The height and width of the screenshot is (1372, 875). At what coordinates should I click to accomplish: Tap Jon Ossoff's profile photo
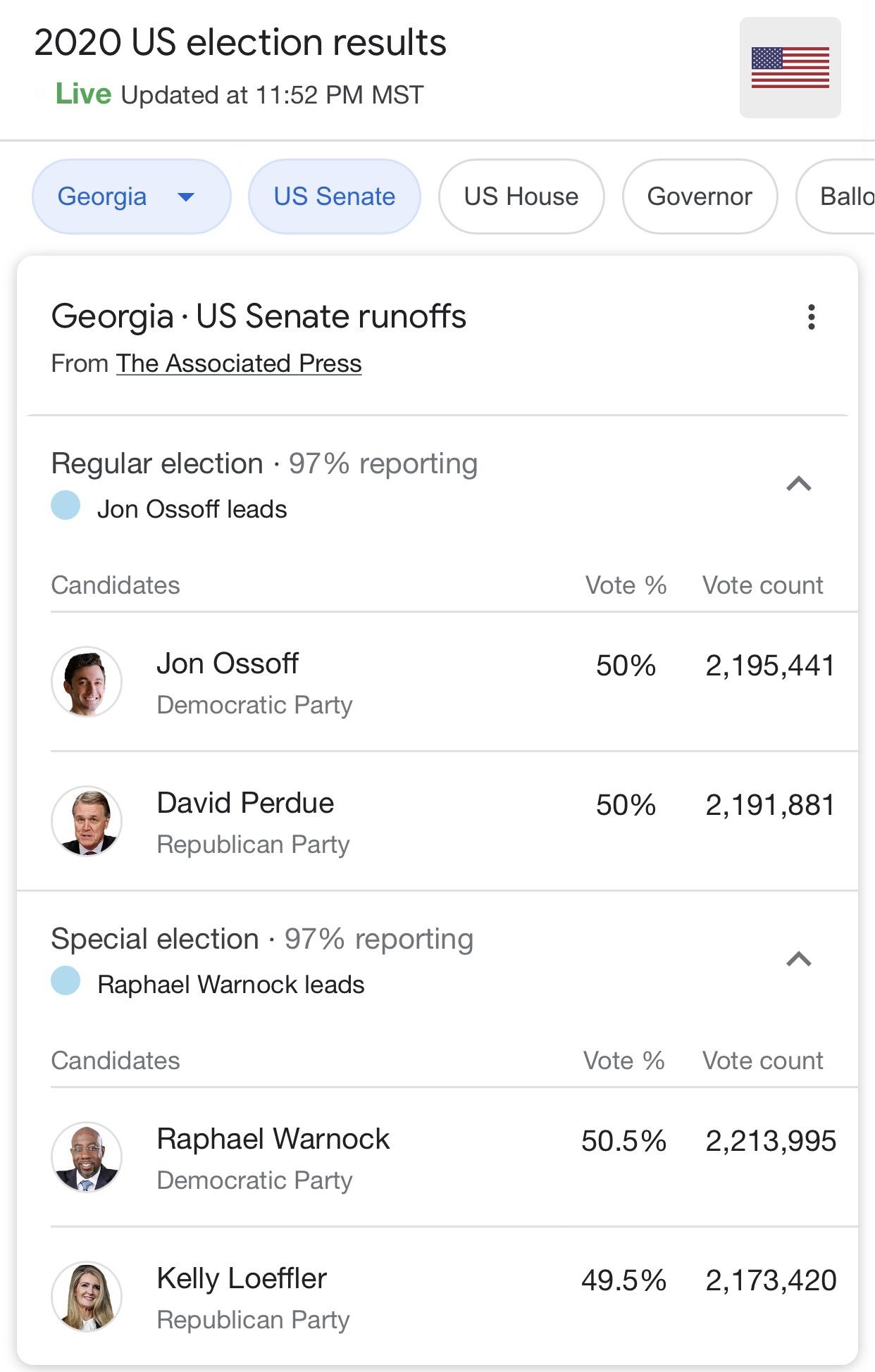point(87,682)
